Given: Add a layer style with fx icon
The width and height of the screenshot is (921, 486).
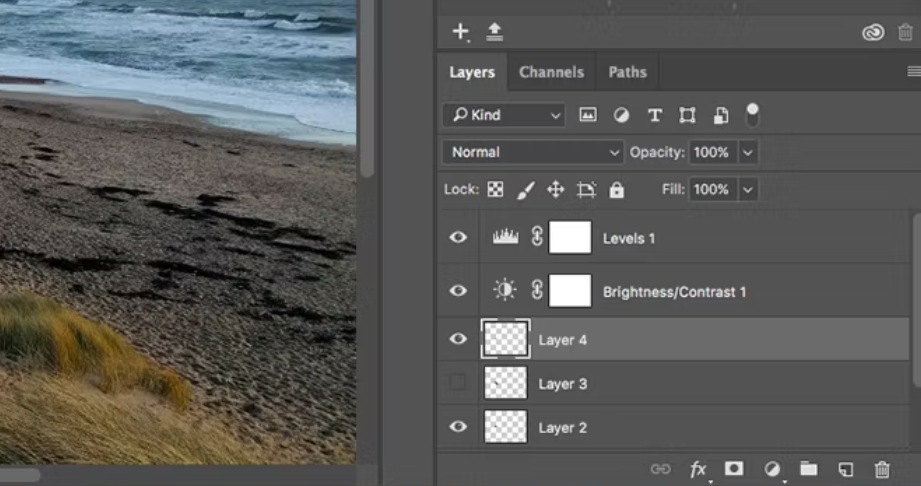Looking at the screenshot, I should click(698, 469).
